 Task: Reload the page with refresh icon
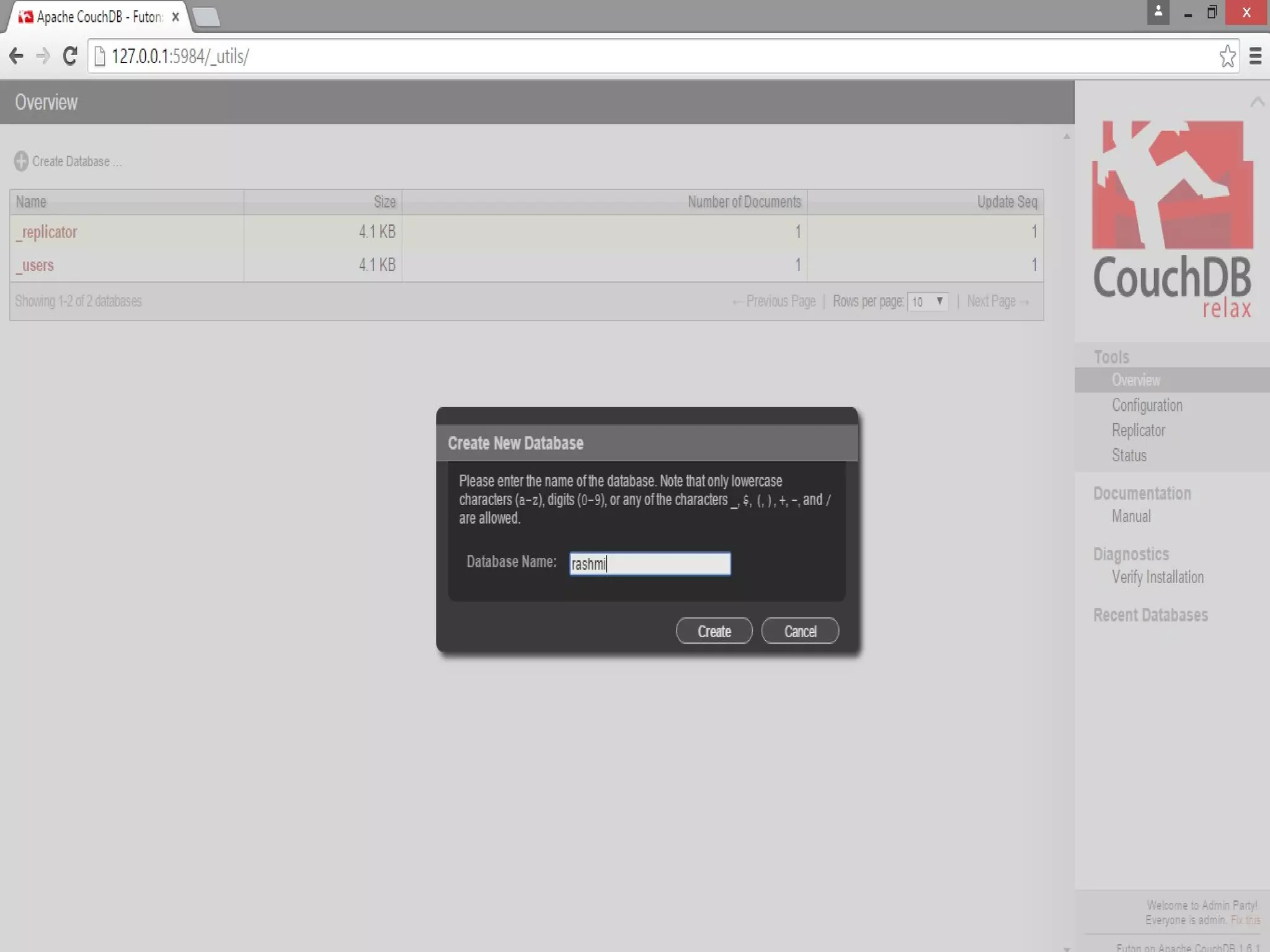[x=70, y=56]
